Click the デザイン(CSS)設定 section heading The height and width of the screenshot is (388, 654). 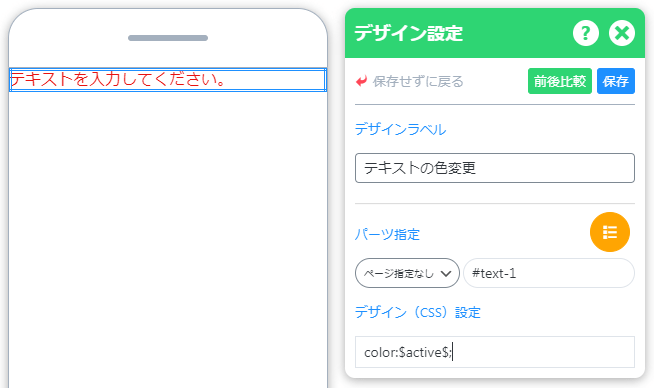click(x=418, y=312)
